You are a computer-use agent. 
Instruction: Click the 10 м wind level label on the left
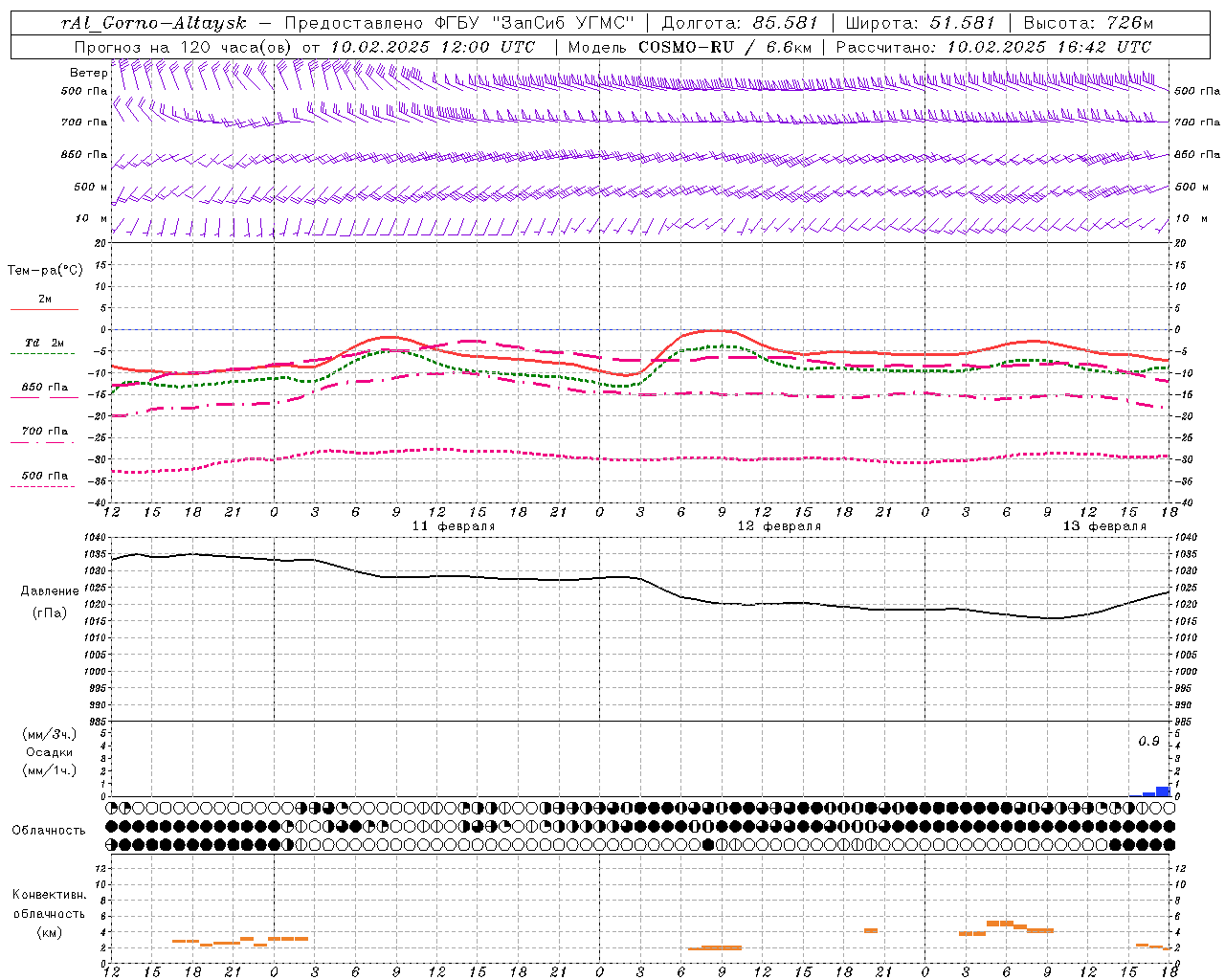point(91,219)
